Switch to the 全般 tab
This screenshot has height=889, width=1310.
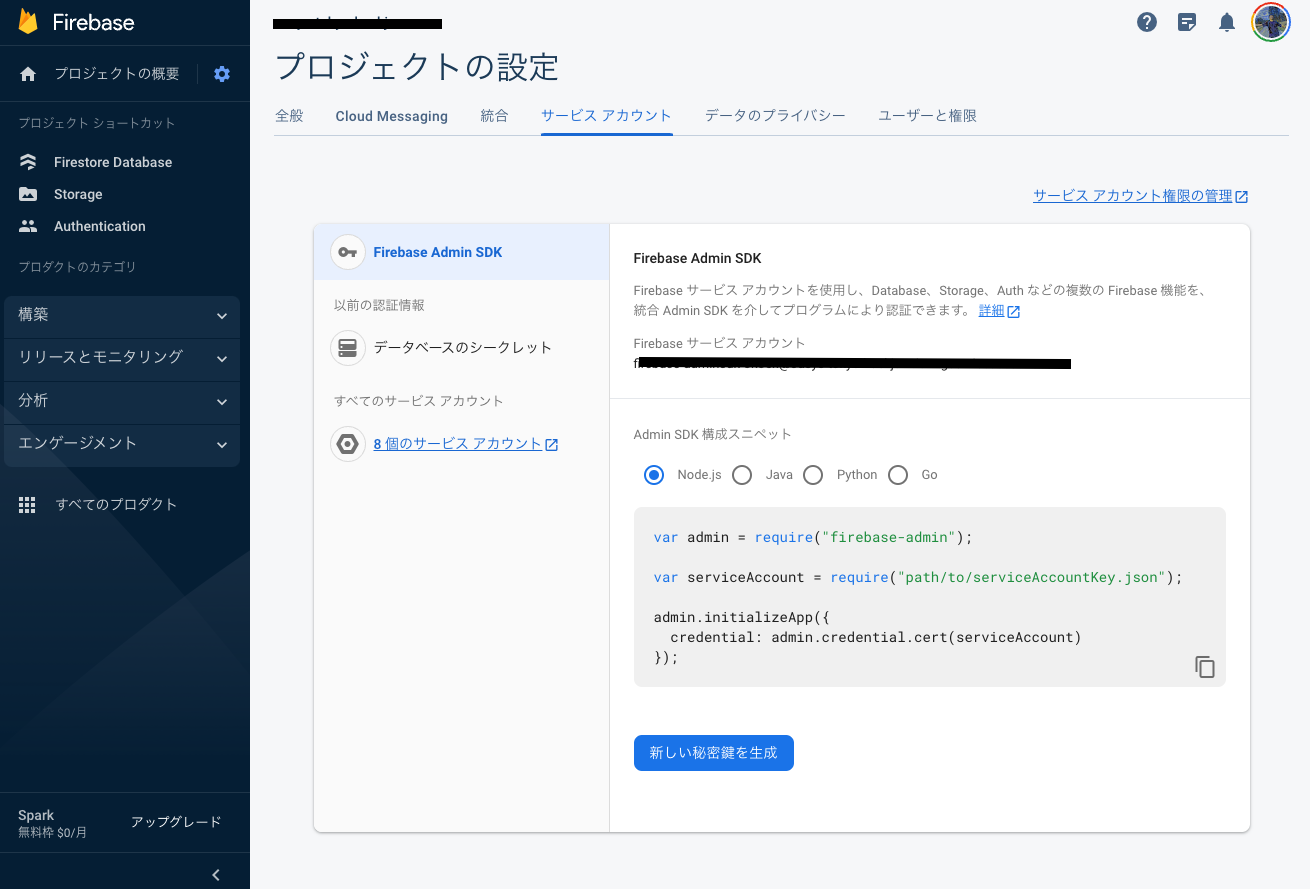click(289, 116)
